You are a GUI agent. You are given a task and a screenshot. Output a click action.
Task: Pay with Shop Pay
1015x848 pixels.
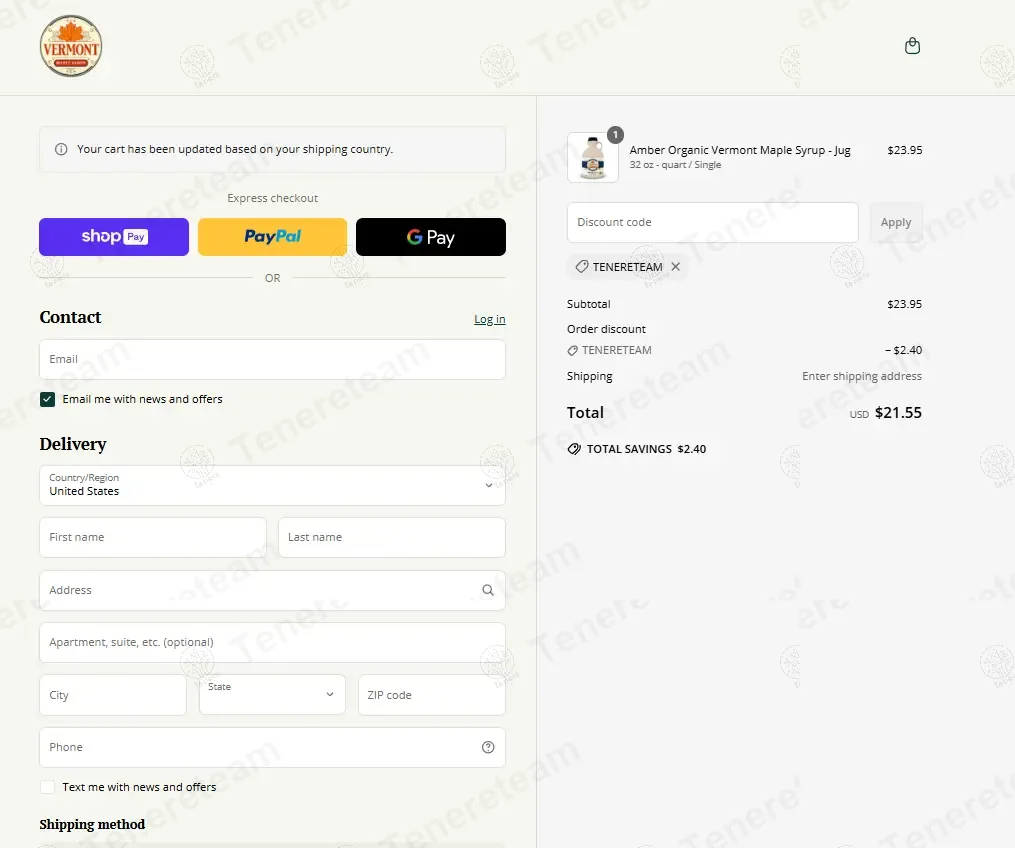(114, 237)
